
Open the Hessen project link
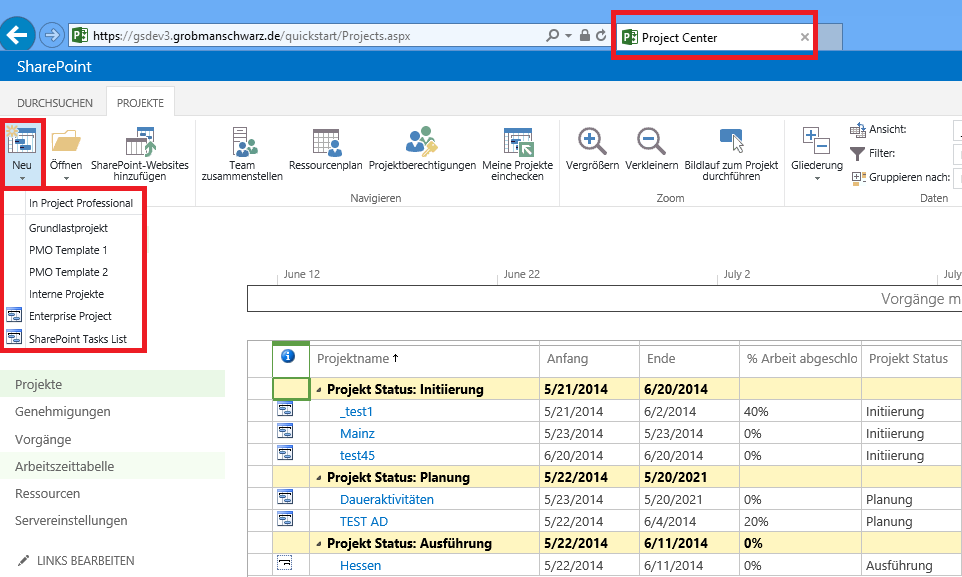coord(360,565)
